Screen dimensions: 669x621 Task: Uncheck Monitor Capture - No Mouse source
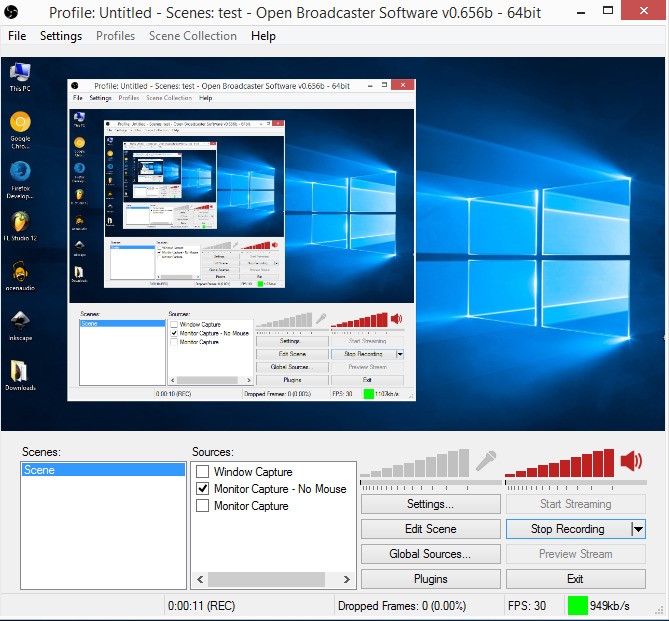[x=203, y=489]
